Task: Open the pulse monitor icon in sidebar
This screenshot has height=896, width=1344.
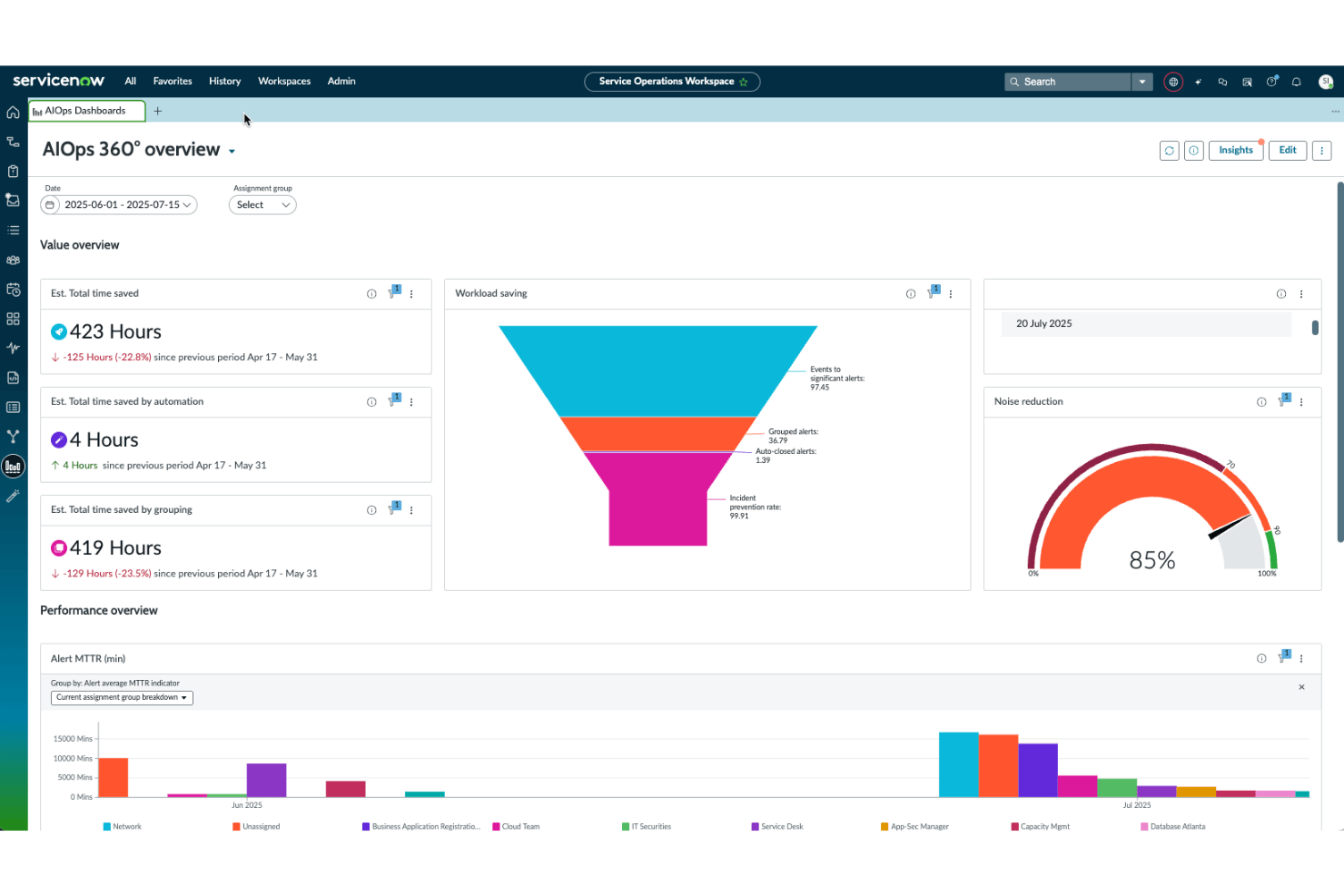Action: pos(13,348)
